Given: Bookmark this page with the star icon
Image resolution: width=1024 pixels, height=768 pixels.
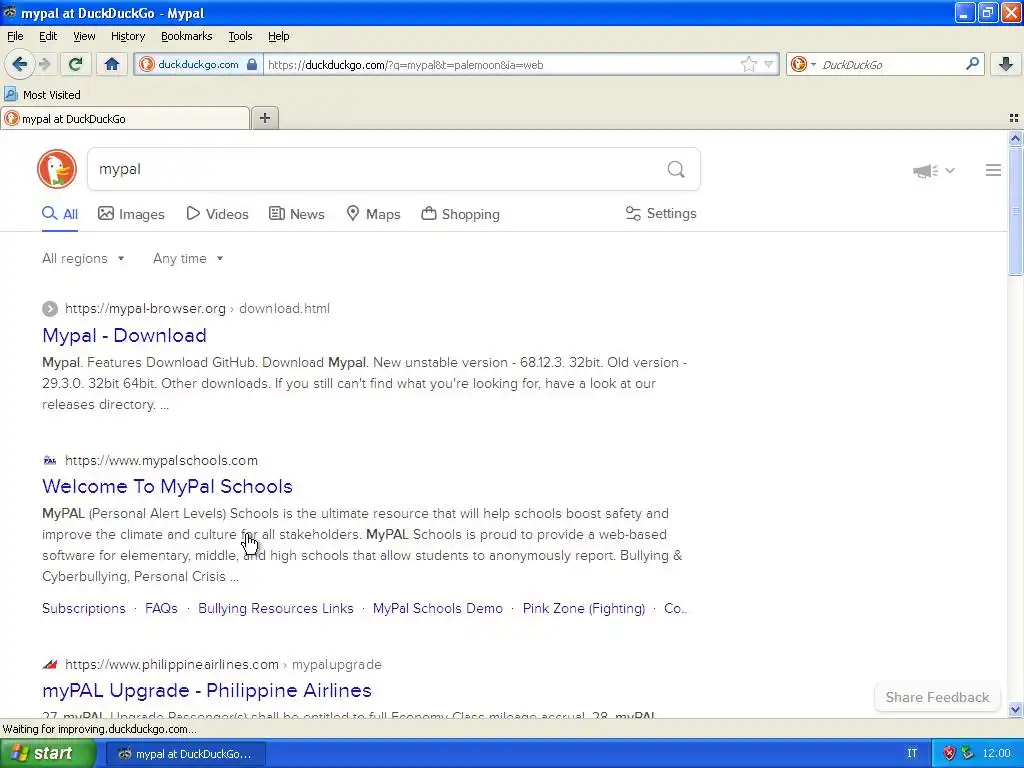Looking at the screenshot, I should 748,64.
